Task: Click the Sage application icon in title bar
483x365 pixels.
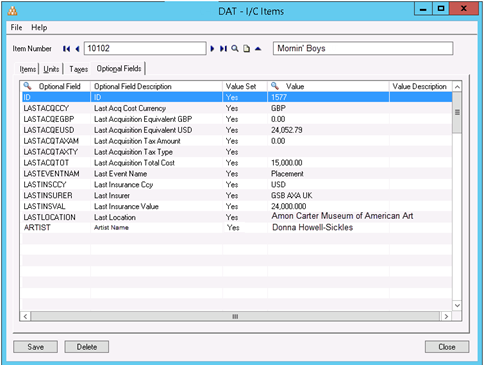Action: [13, 11]
